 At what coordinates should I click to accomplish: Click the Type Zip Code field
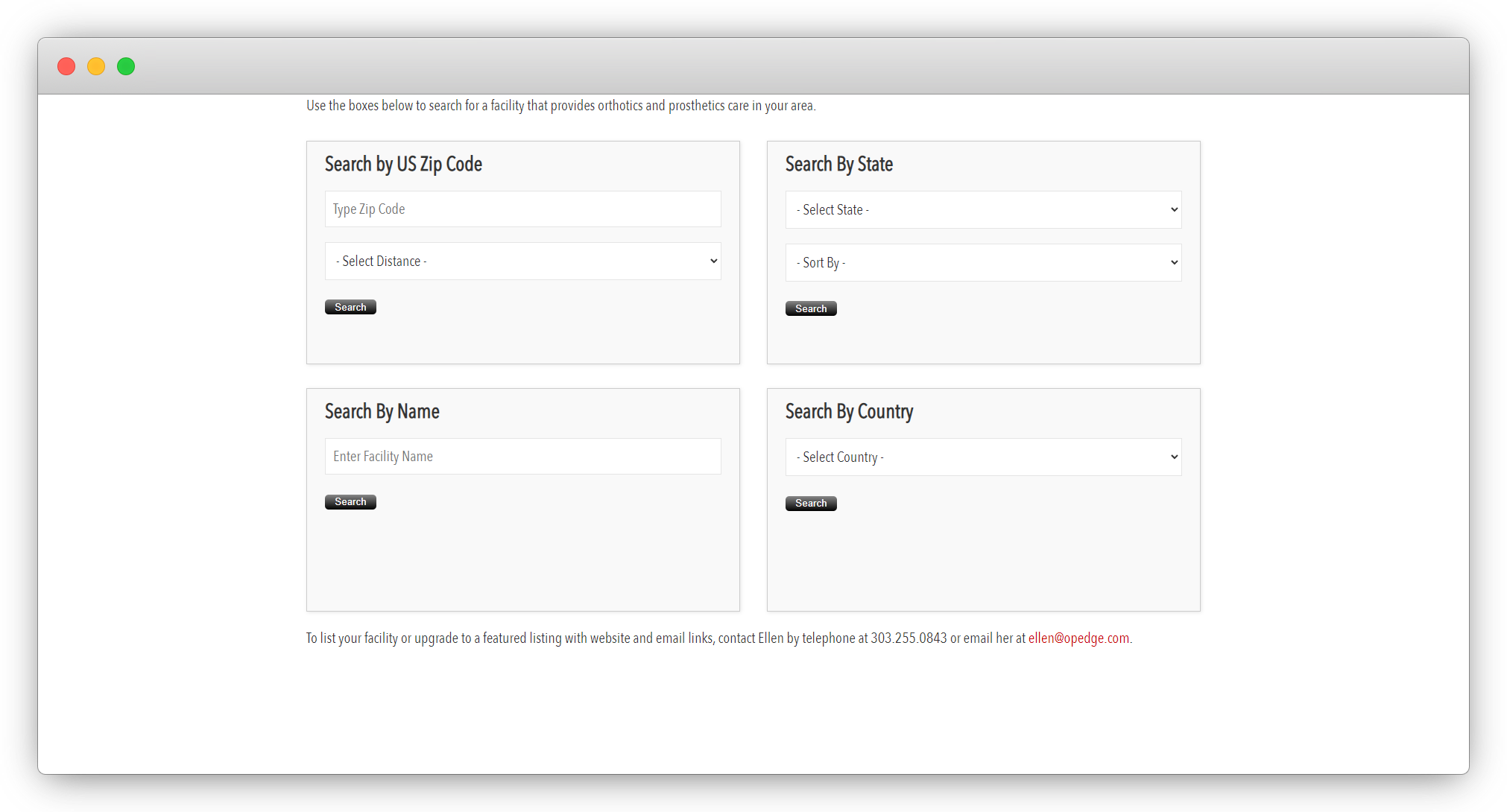[522, 209]
